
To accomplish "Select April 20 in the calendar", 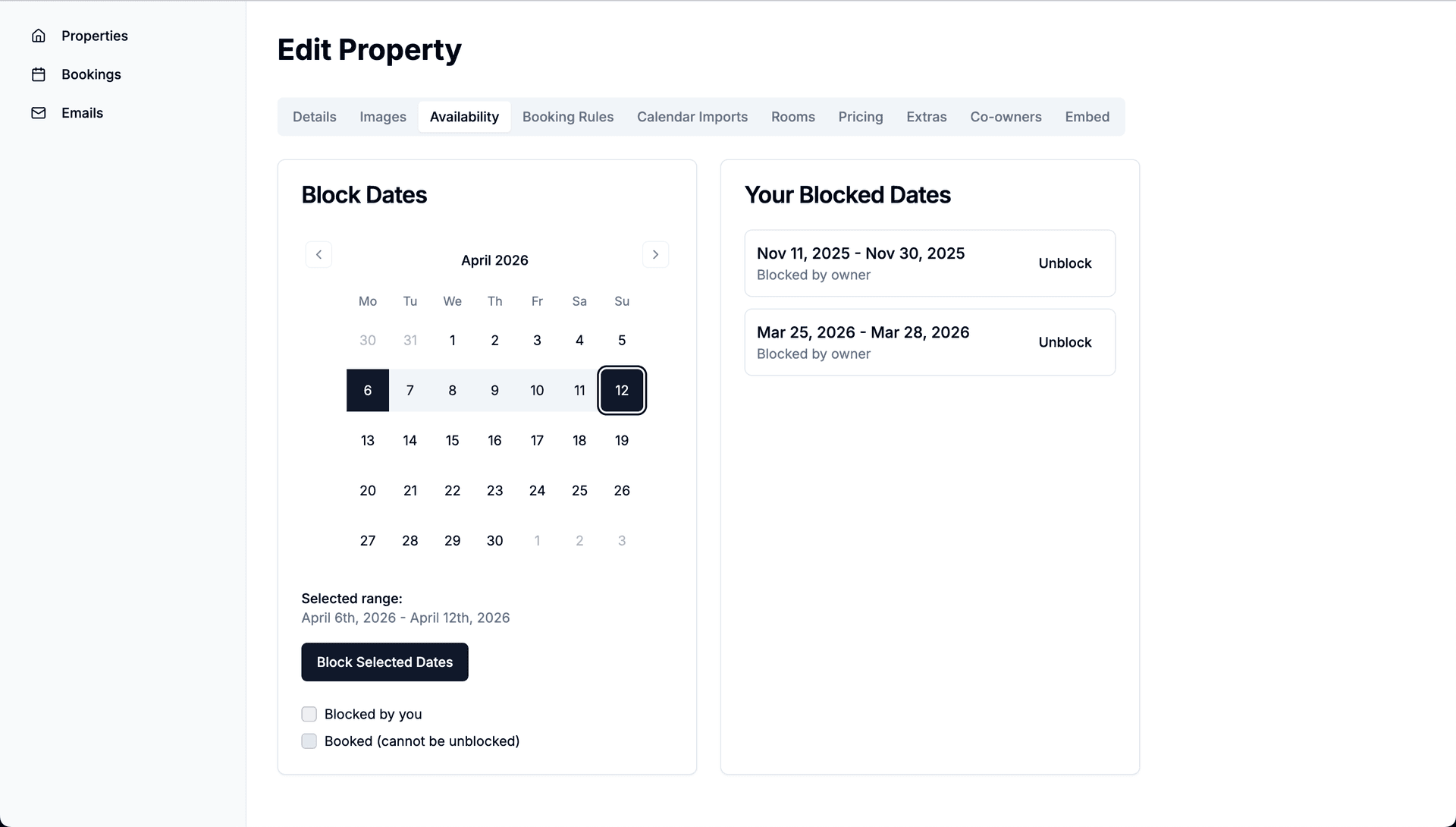I will 367,490.
